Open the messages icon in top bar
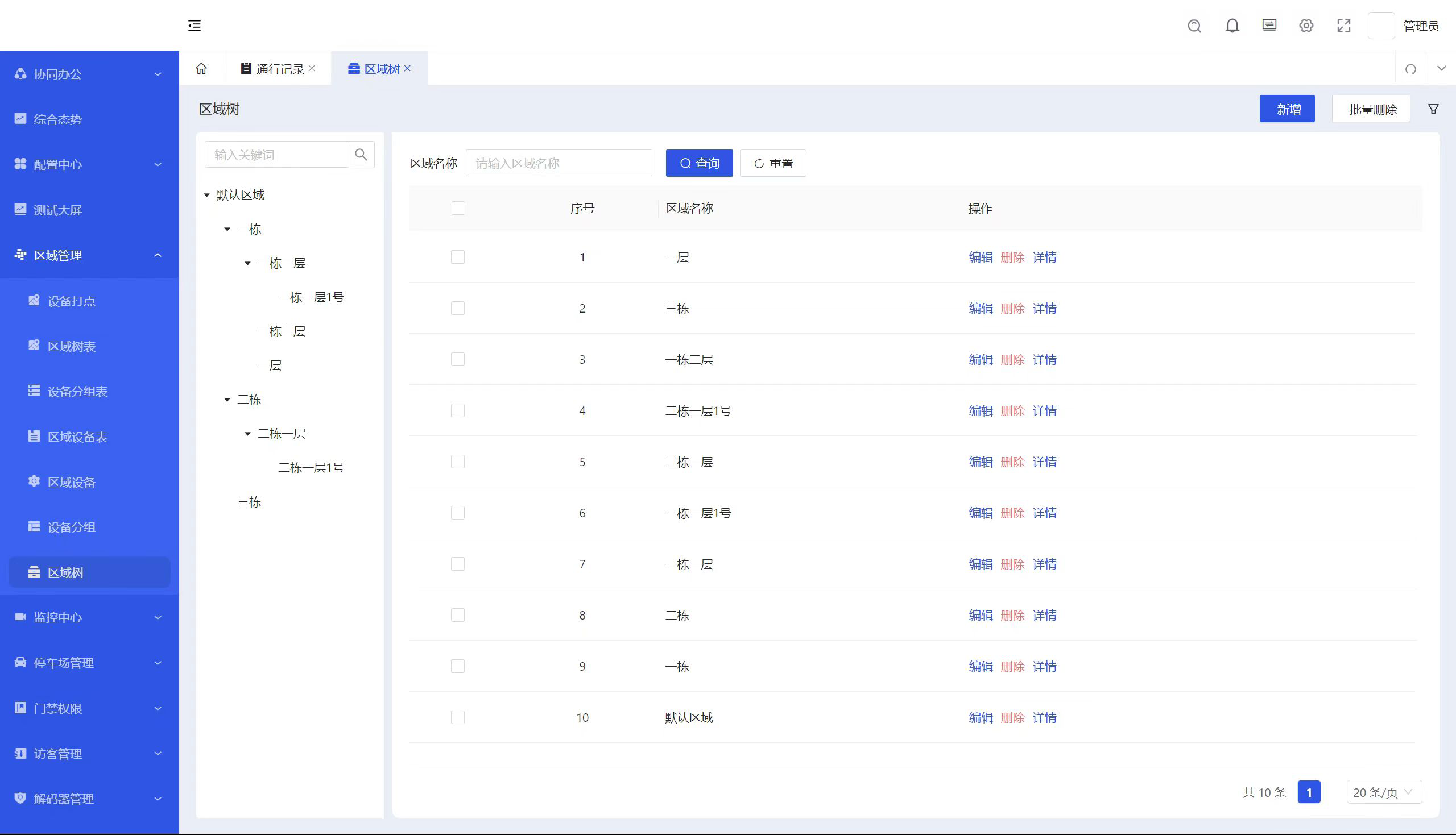1456x835 pixels. [1269, 25]
